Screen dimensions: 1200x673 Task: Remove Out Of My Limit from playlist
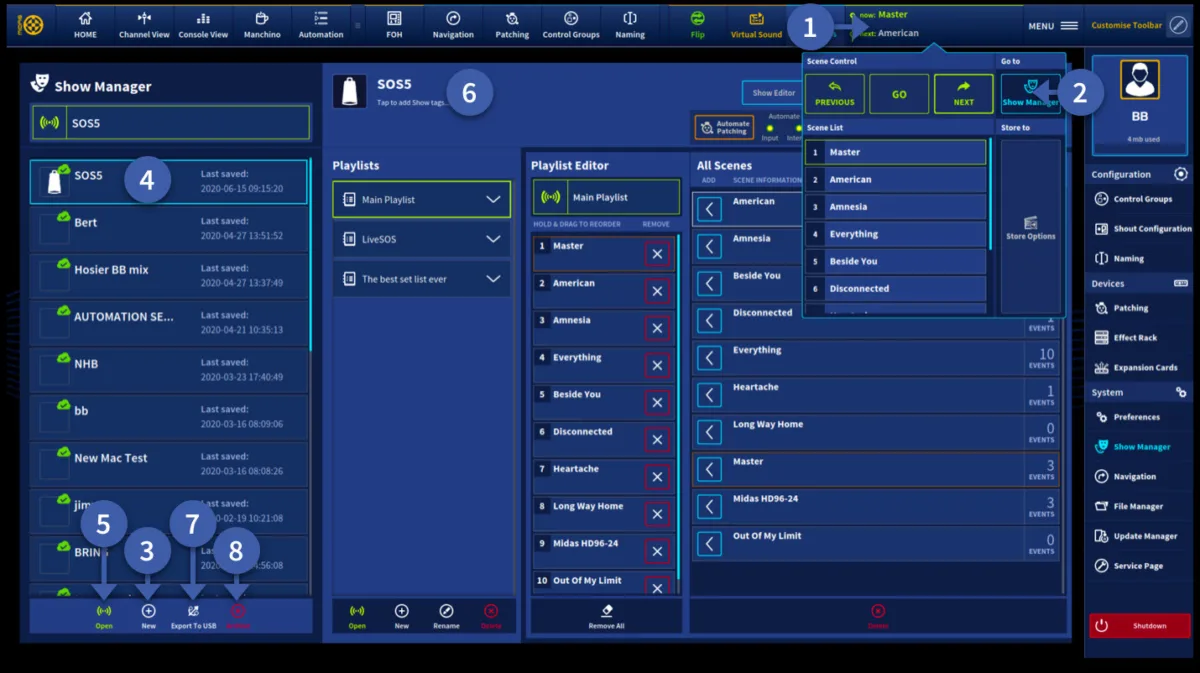[657, 589]
